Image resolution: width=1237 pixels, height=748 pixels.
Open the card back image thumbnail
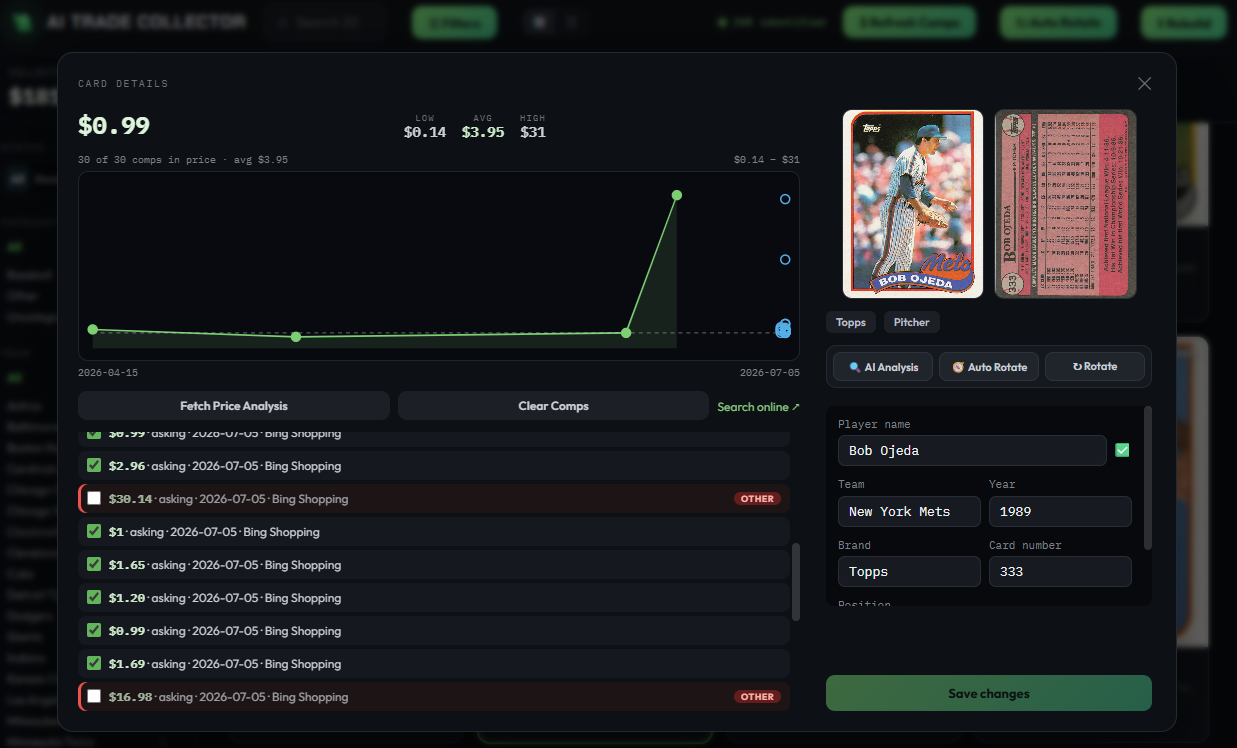coord(1065,204)
